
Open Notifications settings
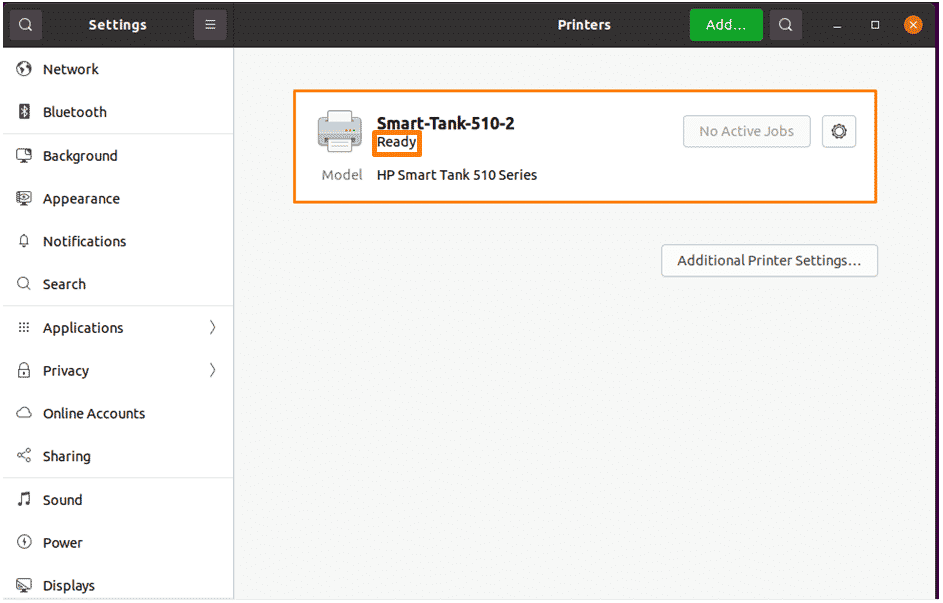(118, 241)
